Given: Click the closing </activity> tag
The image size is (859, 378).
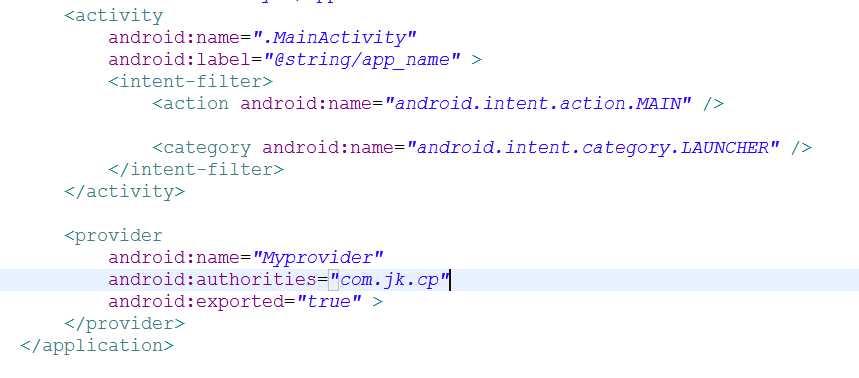Looking at the screenshot, I should tap(124, 191).
